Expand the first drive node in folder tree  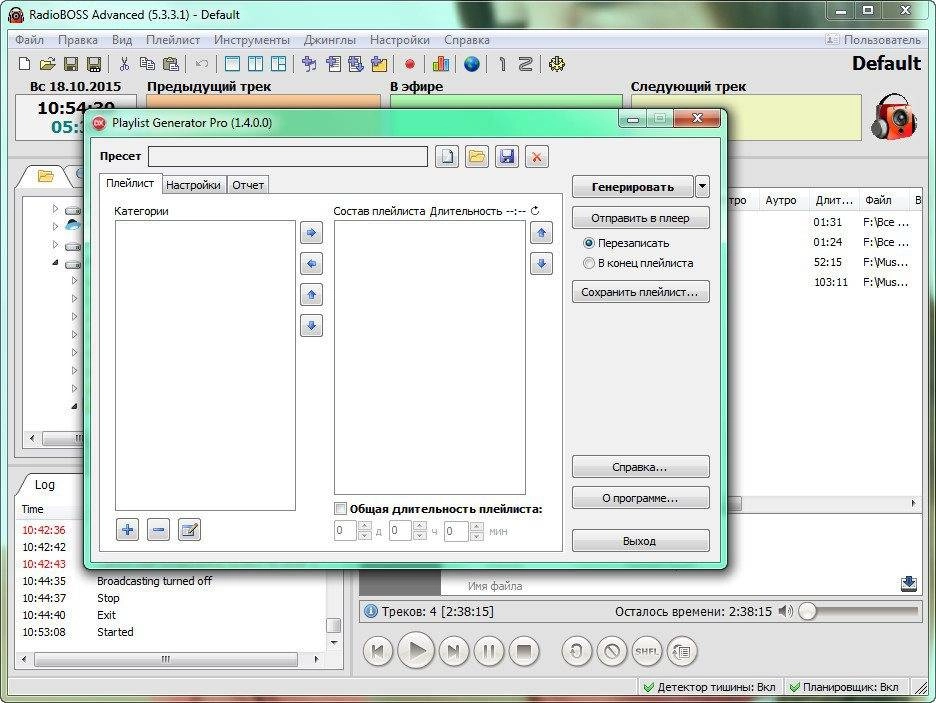click(x=55, y=208)
